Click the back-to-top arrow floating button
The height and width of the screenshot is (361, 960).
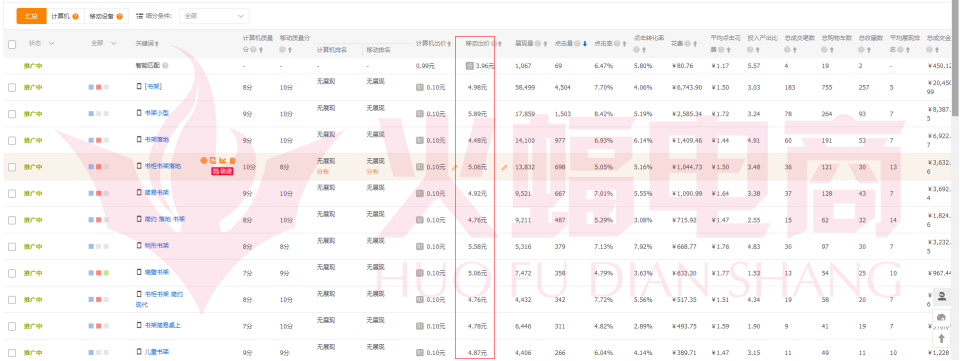coord(941,338)
